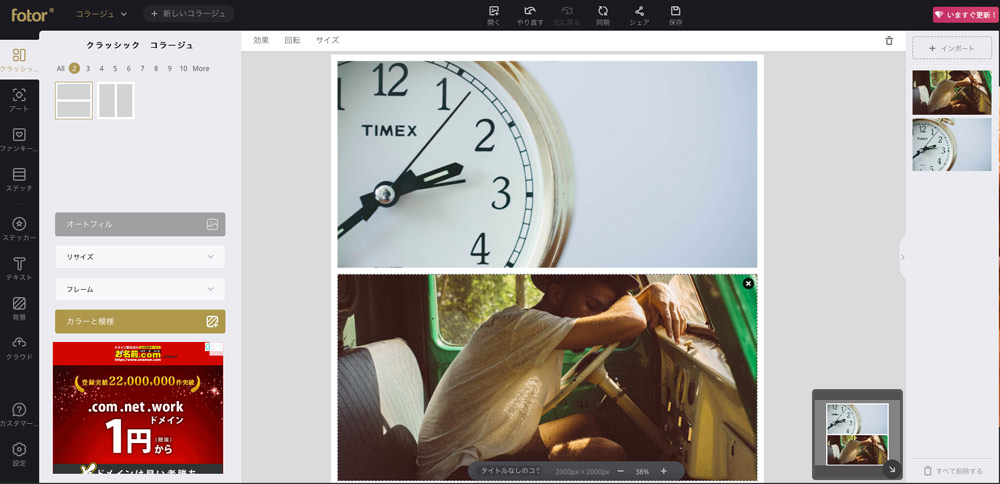Viewport: 1000px width, 484px height.
Task: Click the 38% zoom level value
Action: tap(642, 471)
